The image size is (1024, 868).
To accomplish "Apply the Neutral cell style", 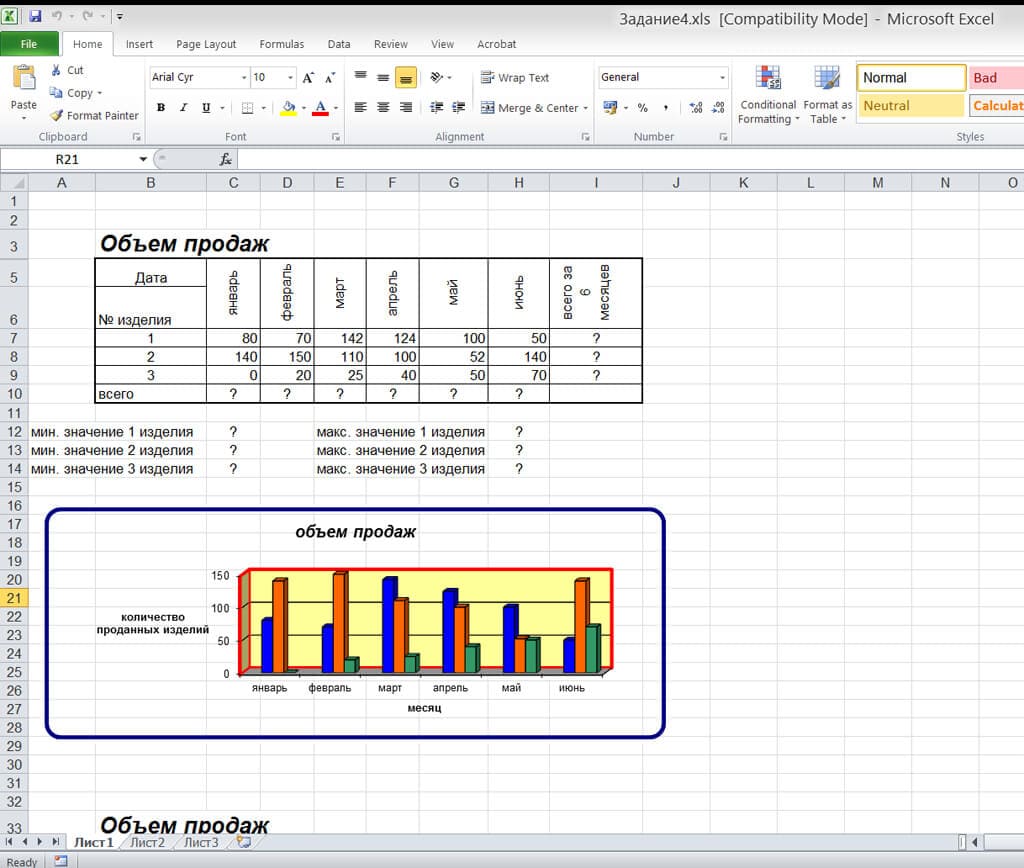I will click(x=910, y=106).
